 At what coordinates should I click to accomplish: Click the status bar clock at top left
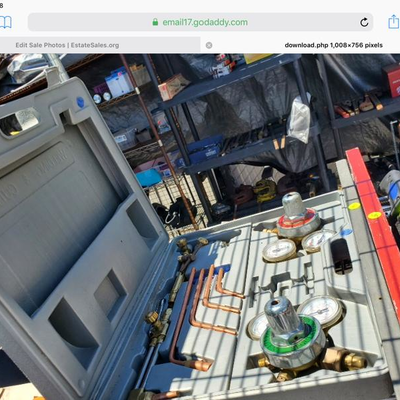1,5
